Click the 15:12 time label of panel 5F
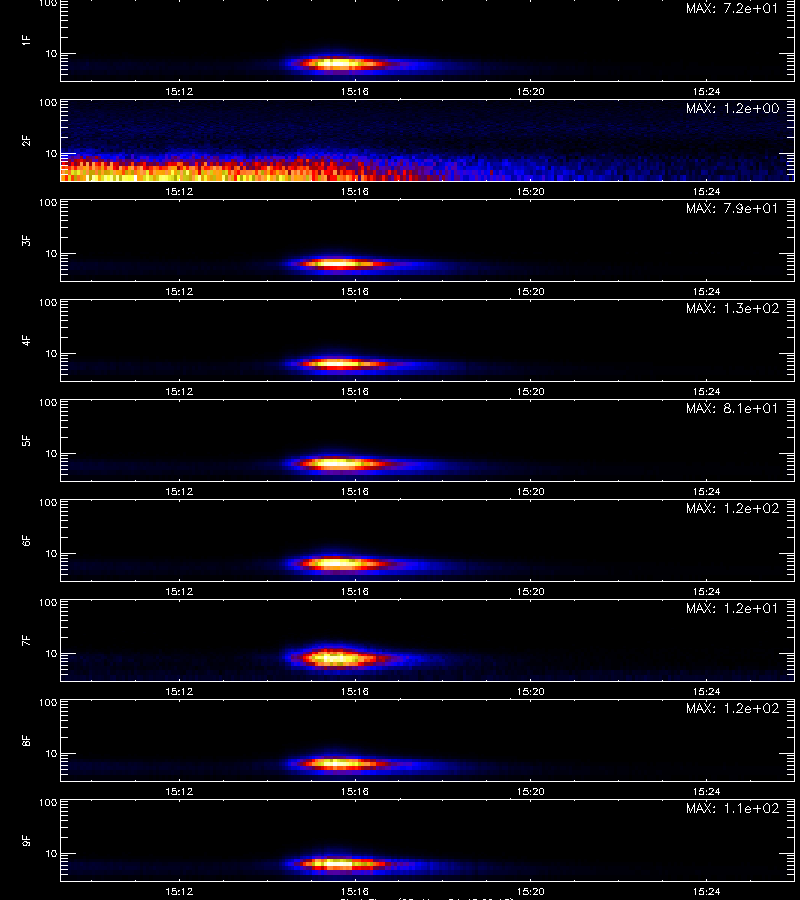Screen dimensions: 800x900 pos(179,492)
